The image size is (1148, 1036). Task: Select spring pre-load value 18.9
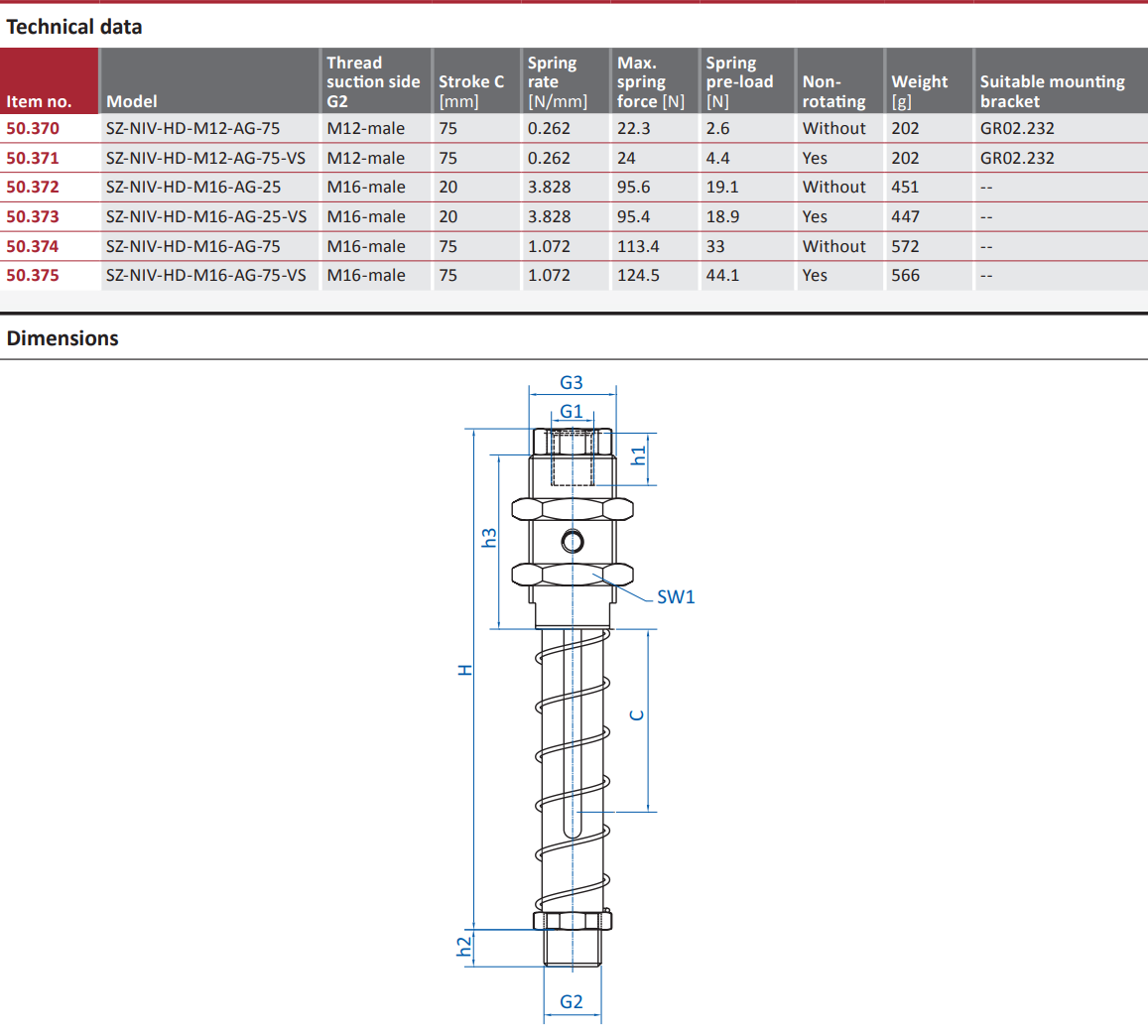(722, 216)
